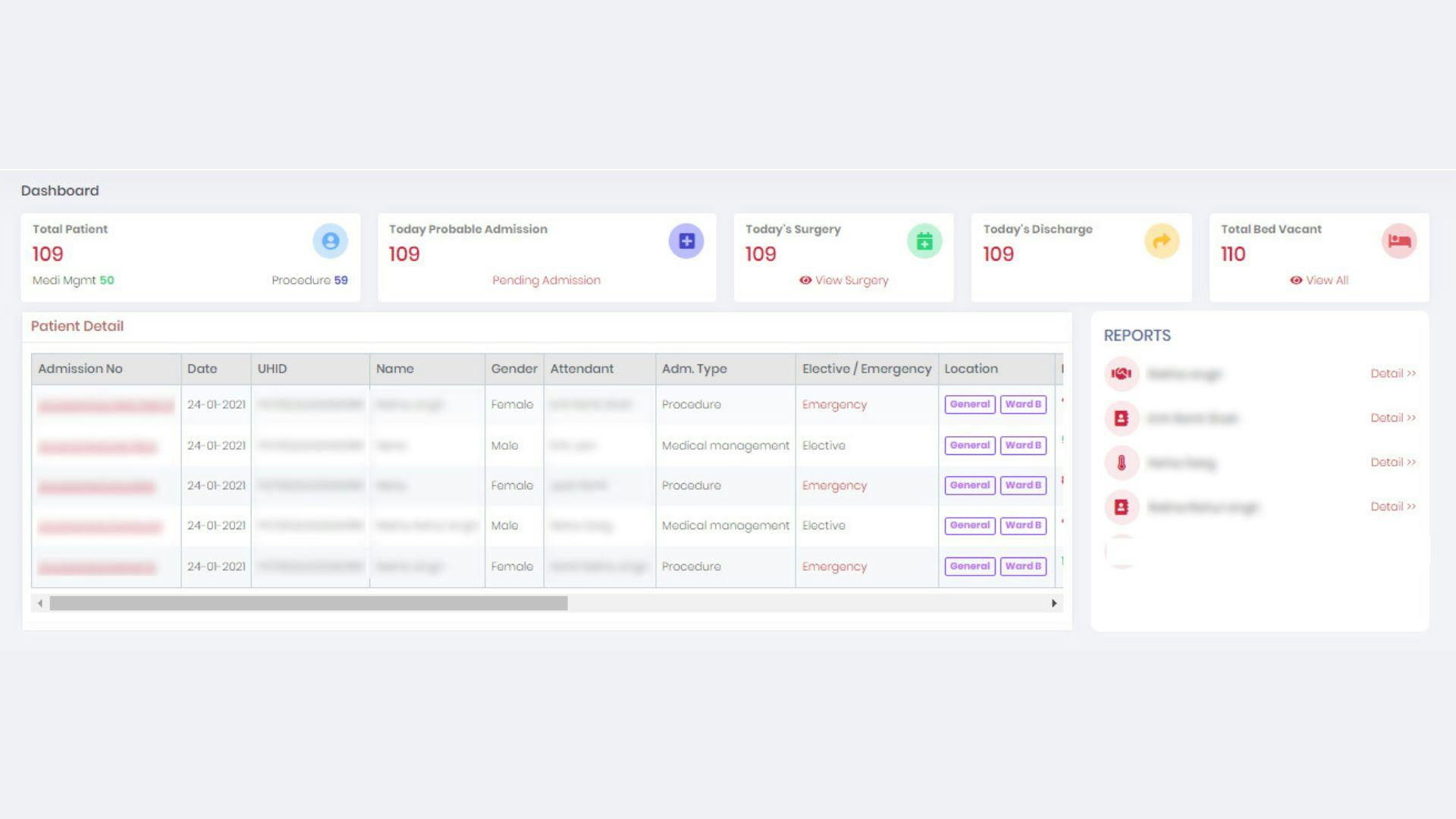Viewport: 1456px width, 819px height.
Task: Click the View Surgery link
Action: pos(851,281)
